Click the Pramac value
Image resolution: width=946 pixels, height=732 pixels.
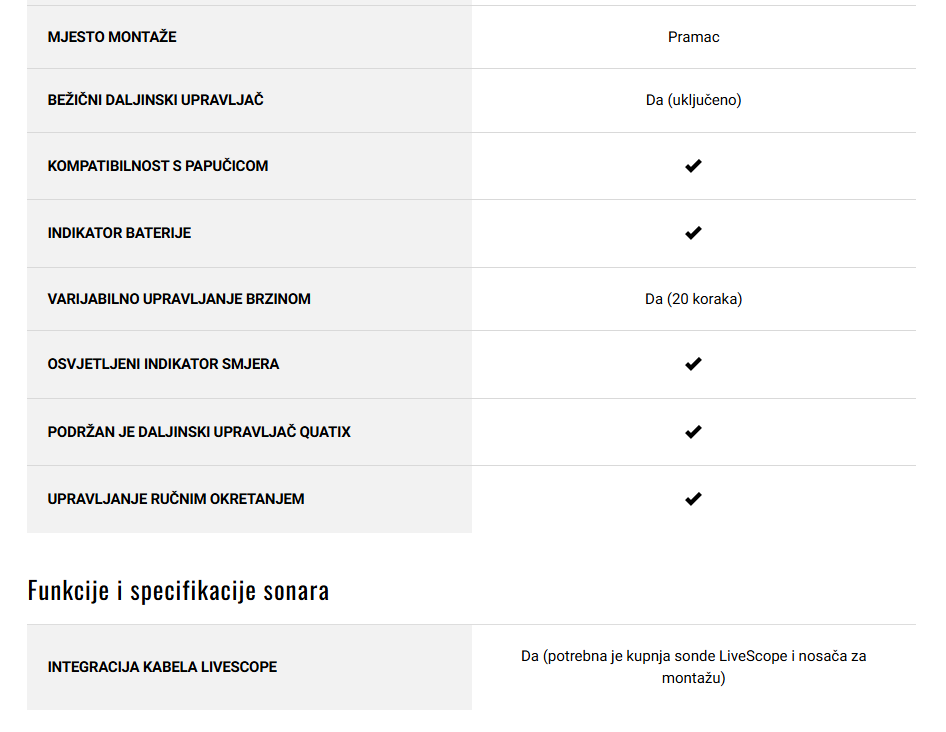point(693,37)
